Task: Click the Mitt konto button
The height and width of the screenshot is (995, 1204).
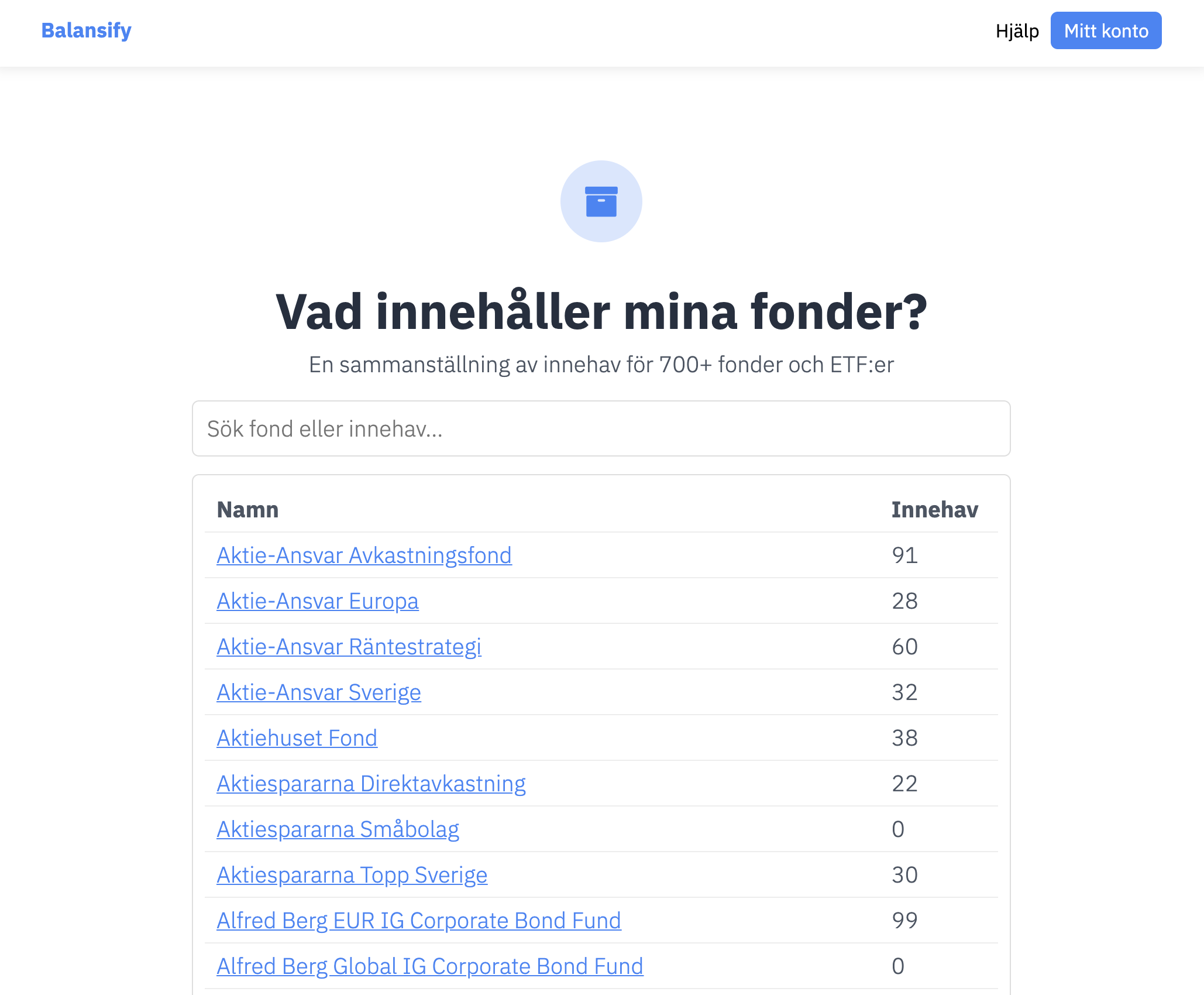Action: 1106,30
